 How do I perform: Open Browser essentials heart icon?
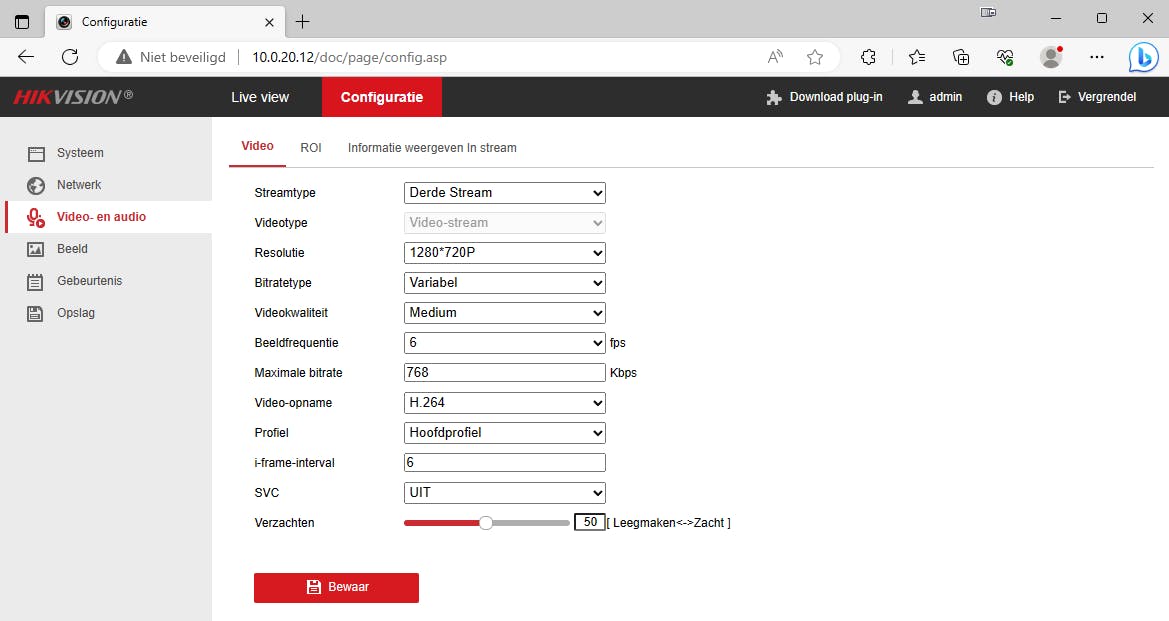tap(1005, 57)
